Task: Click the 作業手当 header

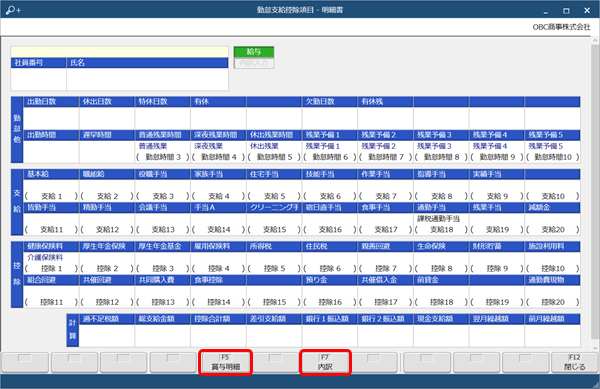Action: click(x=385, y=174)
